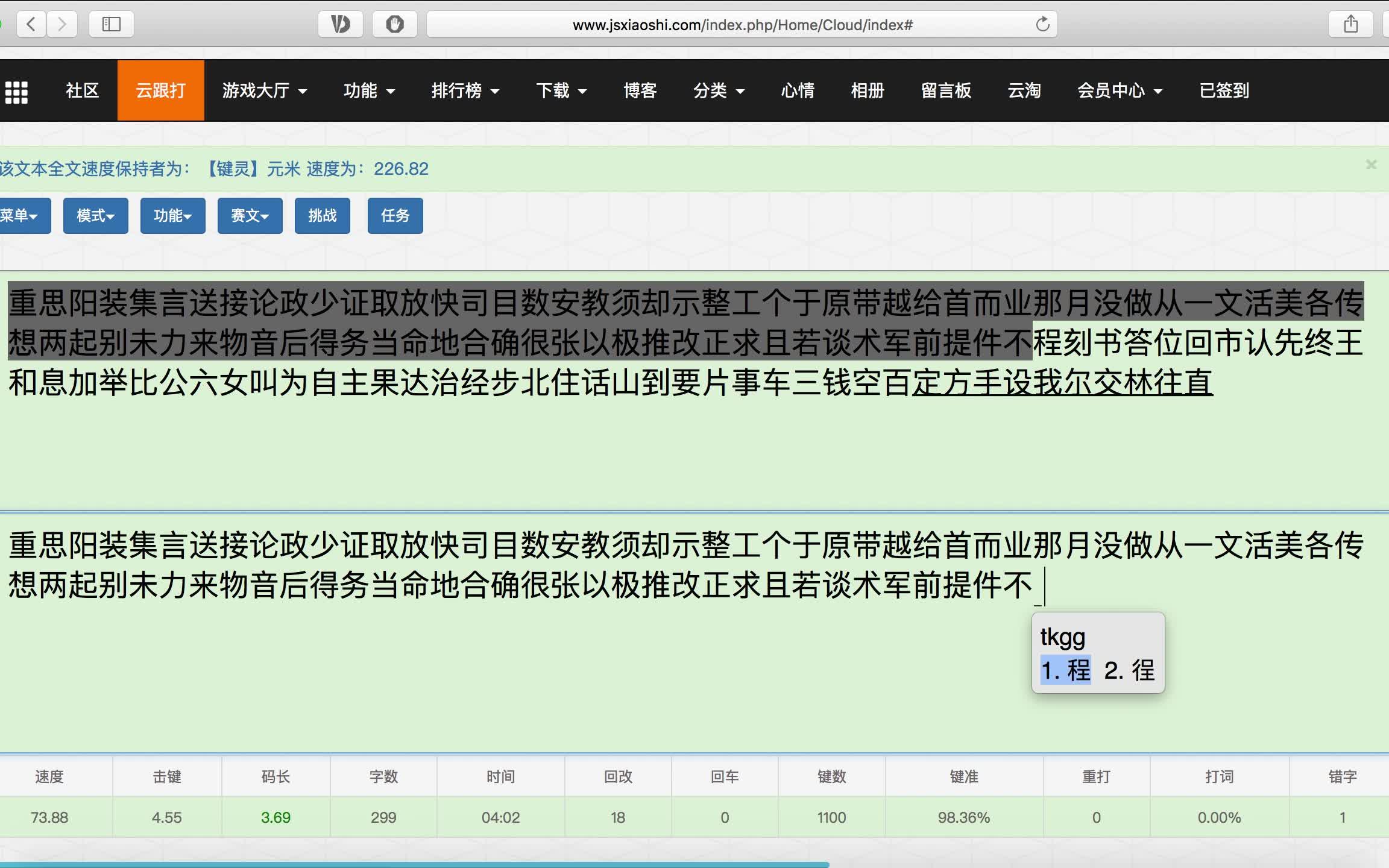Click the 任务 button
1389x868 pixels.
click(395, 215)
